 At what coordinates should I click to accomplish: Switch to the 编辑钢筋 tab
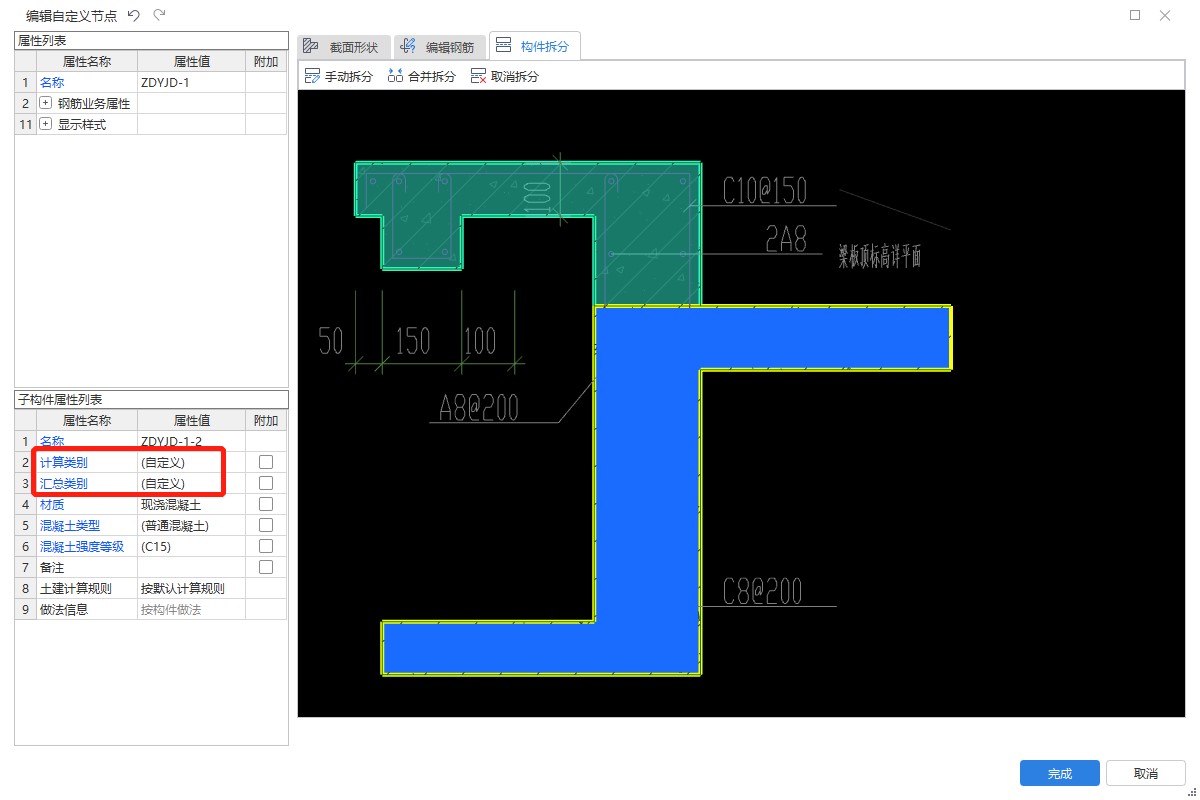[x=439, y=46]
